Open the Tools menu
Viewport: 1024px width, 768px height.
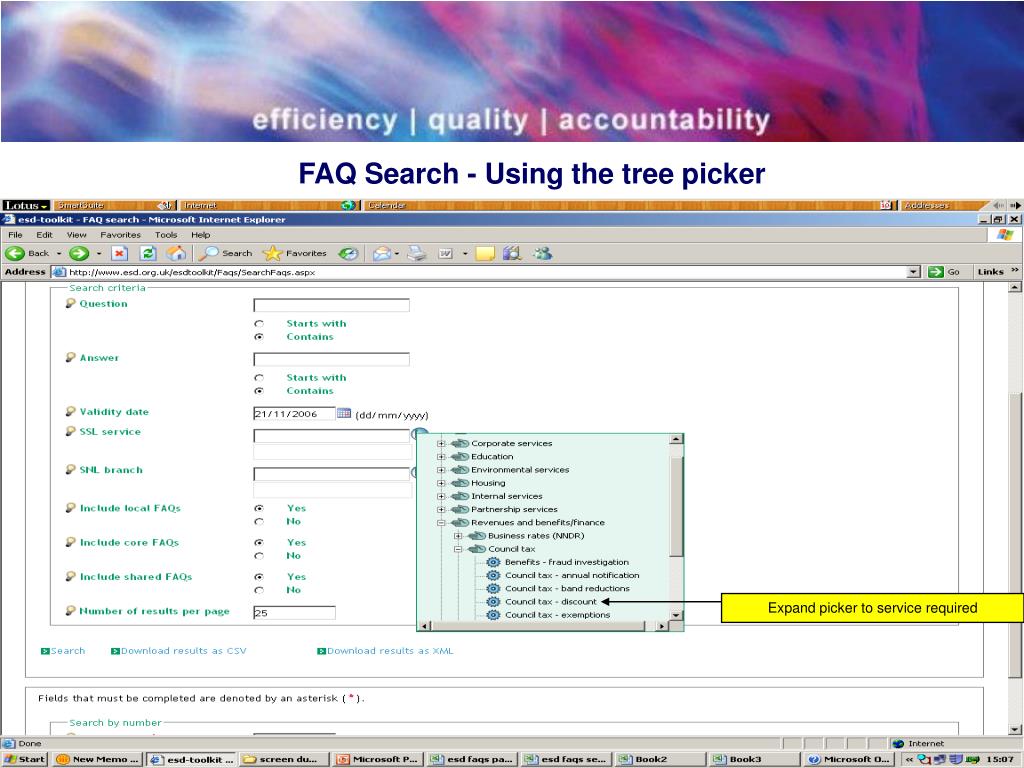click(166, 234)
